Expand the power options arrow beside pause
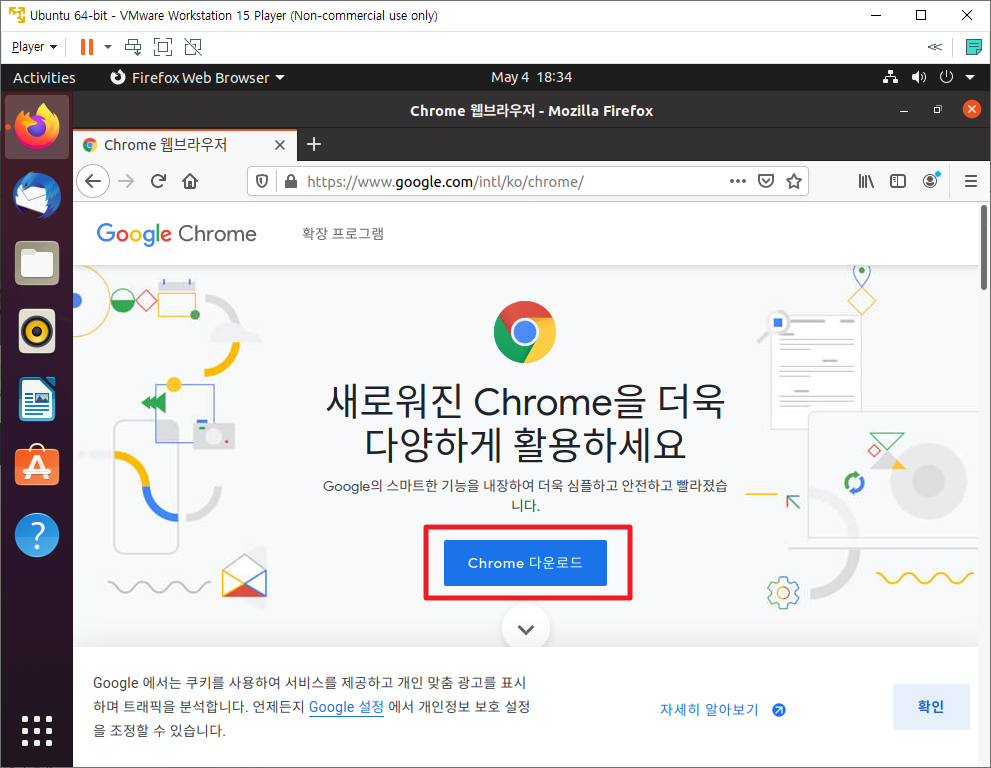This screenshot has width=991, height=768. click(x=108, y=47)
